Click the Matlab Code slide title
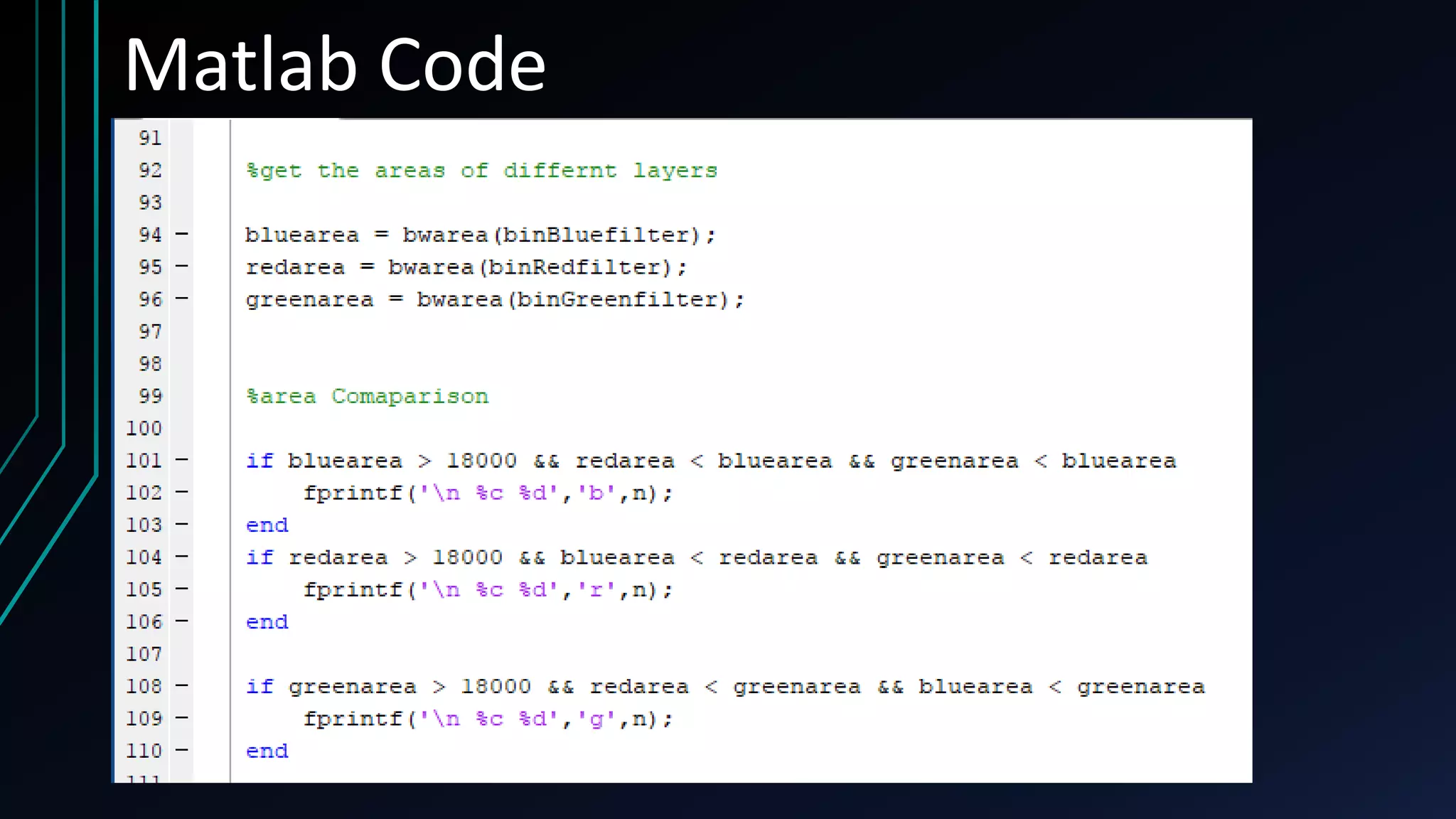 point(335,65)
